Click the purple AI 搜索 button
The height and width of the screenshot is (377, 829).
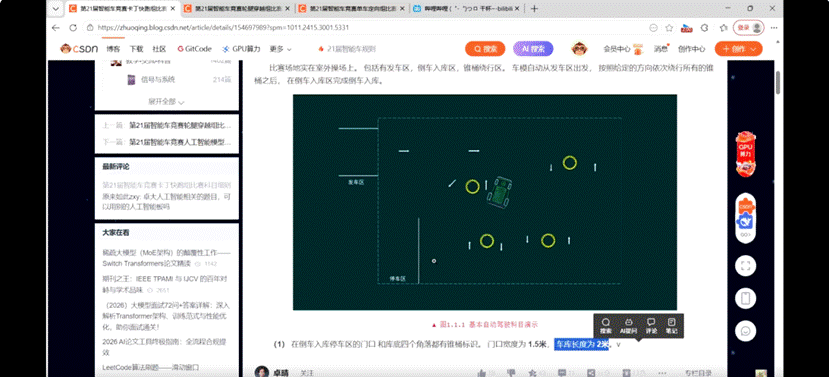(533, 49)
